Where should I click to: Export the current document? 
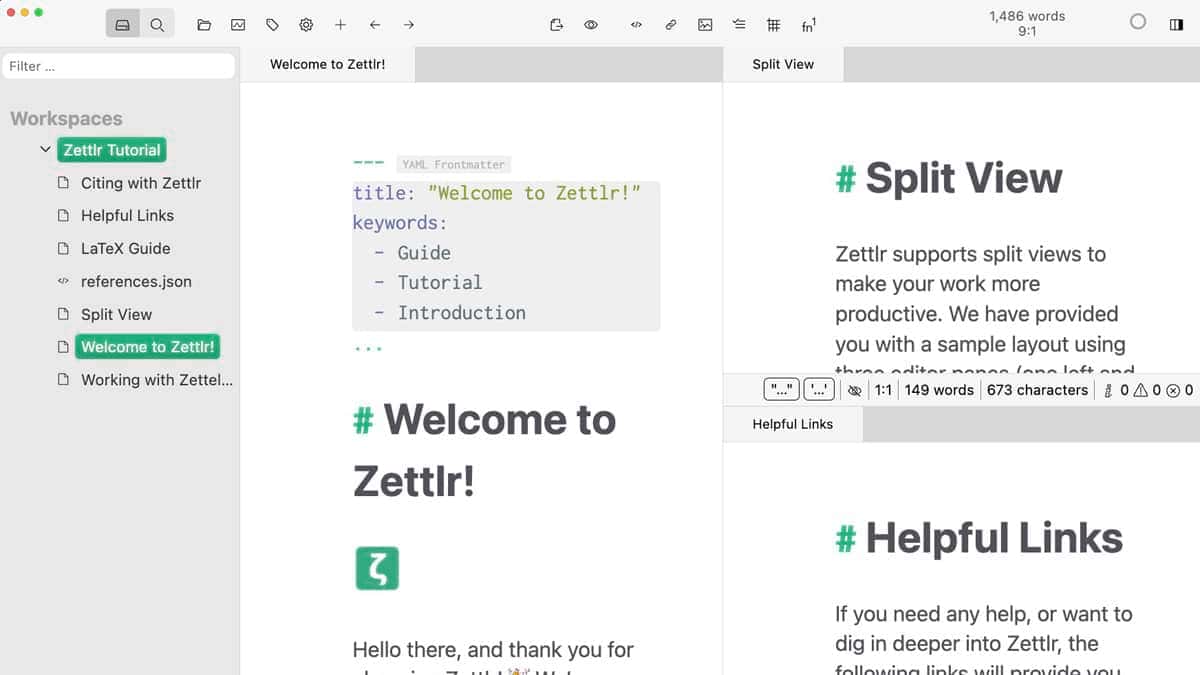click(x=556, y=24)
